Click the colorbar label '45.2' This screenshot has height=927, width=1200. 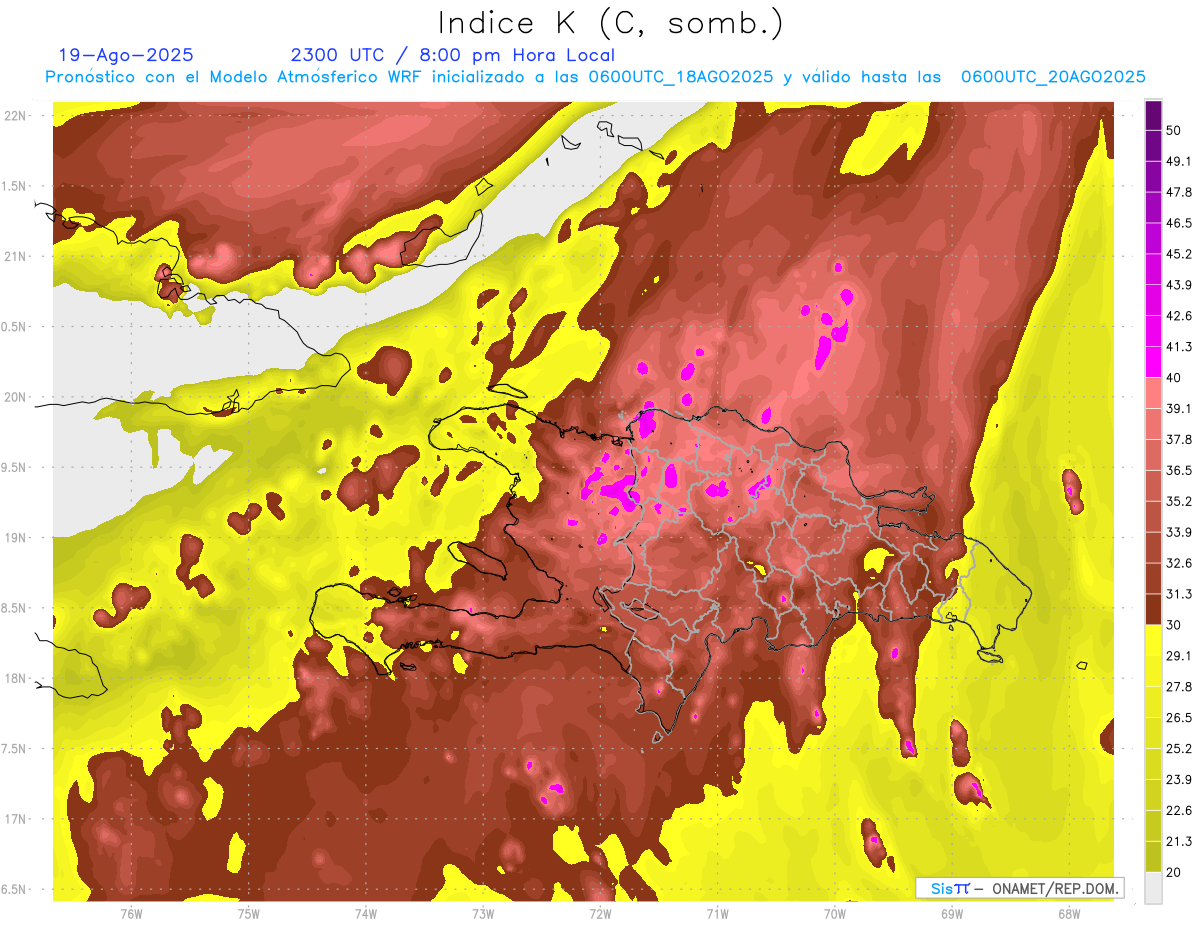(x=1179, y=254)
